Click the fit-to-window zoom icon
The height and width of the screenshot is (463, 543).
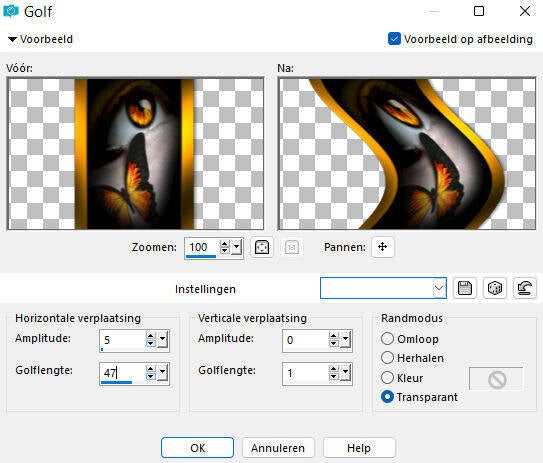[261, 247]
